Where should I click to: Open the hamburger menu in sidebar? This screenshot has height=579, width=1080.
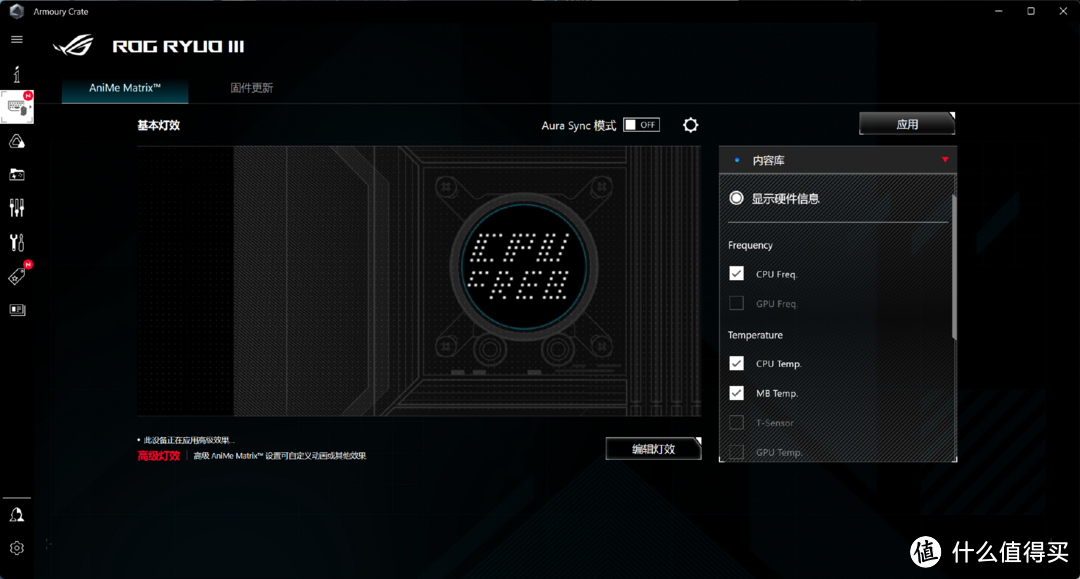click(x=17, y=39)
